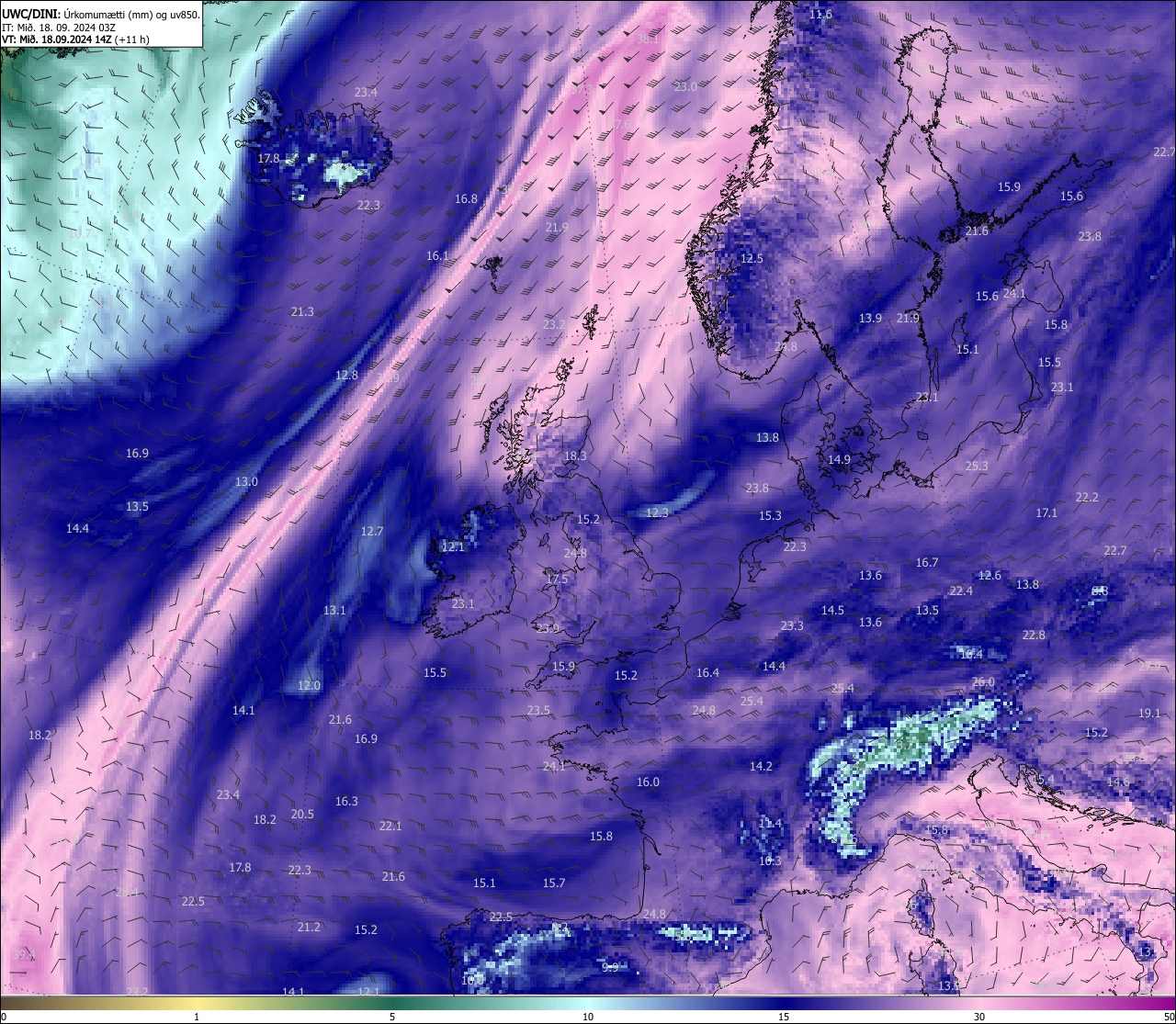Click the 30 tick on the color scale

click(x=979, y=1017)
